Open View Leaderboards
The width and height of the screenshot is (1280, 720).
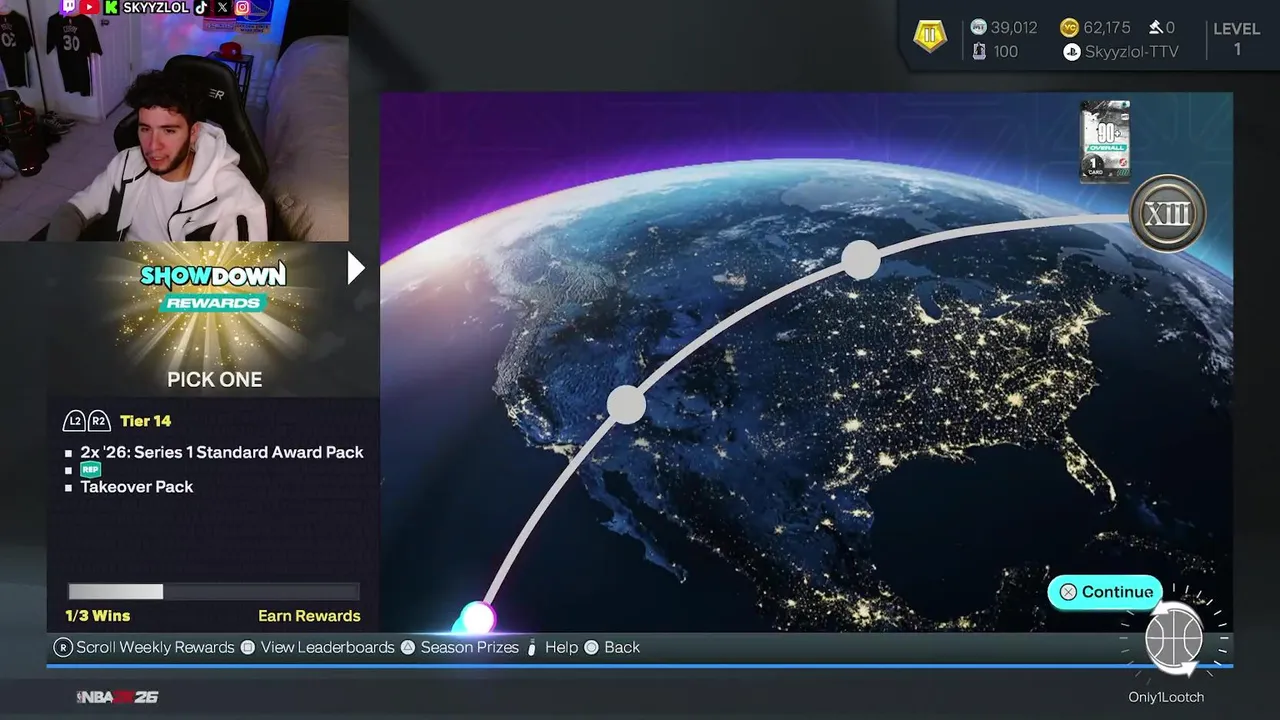(x=327, y=648)
